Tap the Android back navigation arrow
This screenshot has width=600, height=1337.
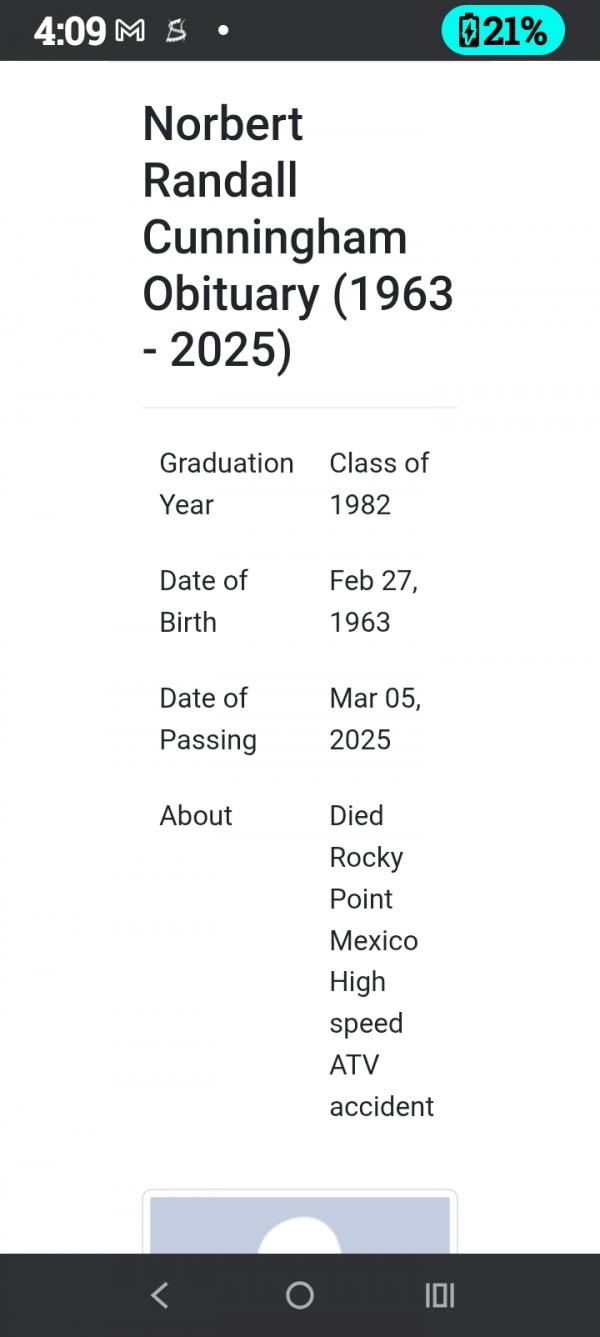pos(159,1295)
